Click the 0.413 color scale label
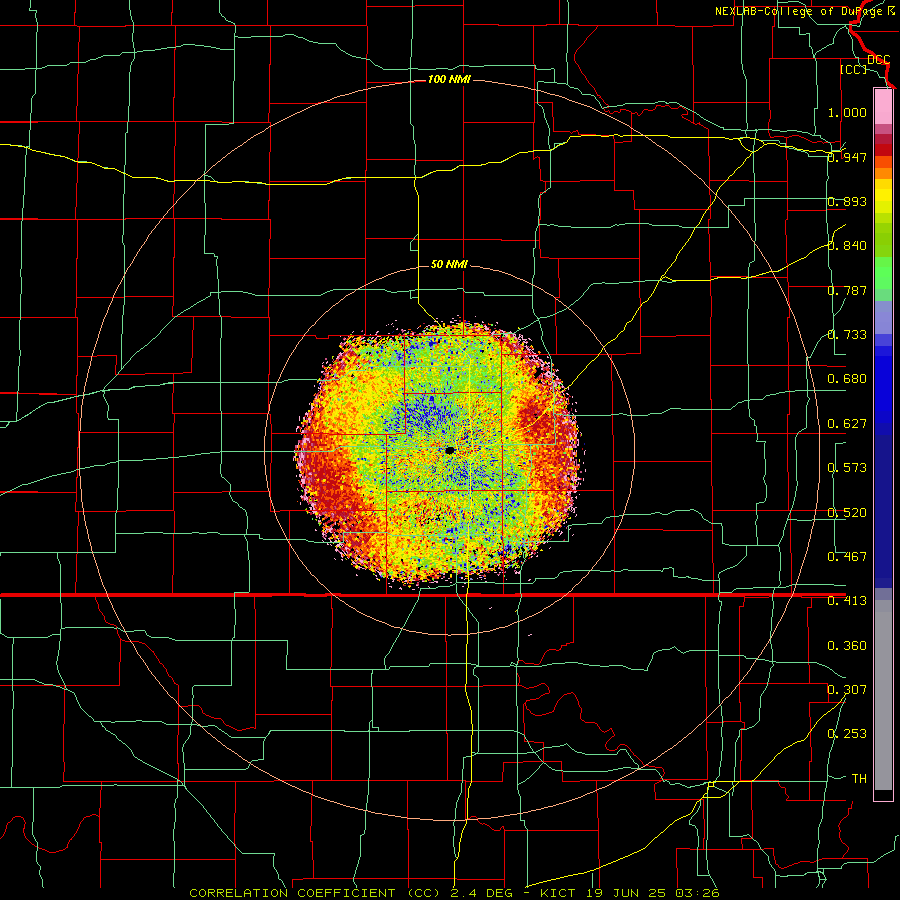 tap(847, 601)
